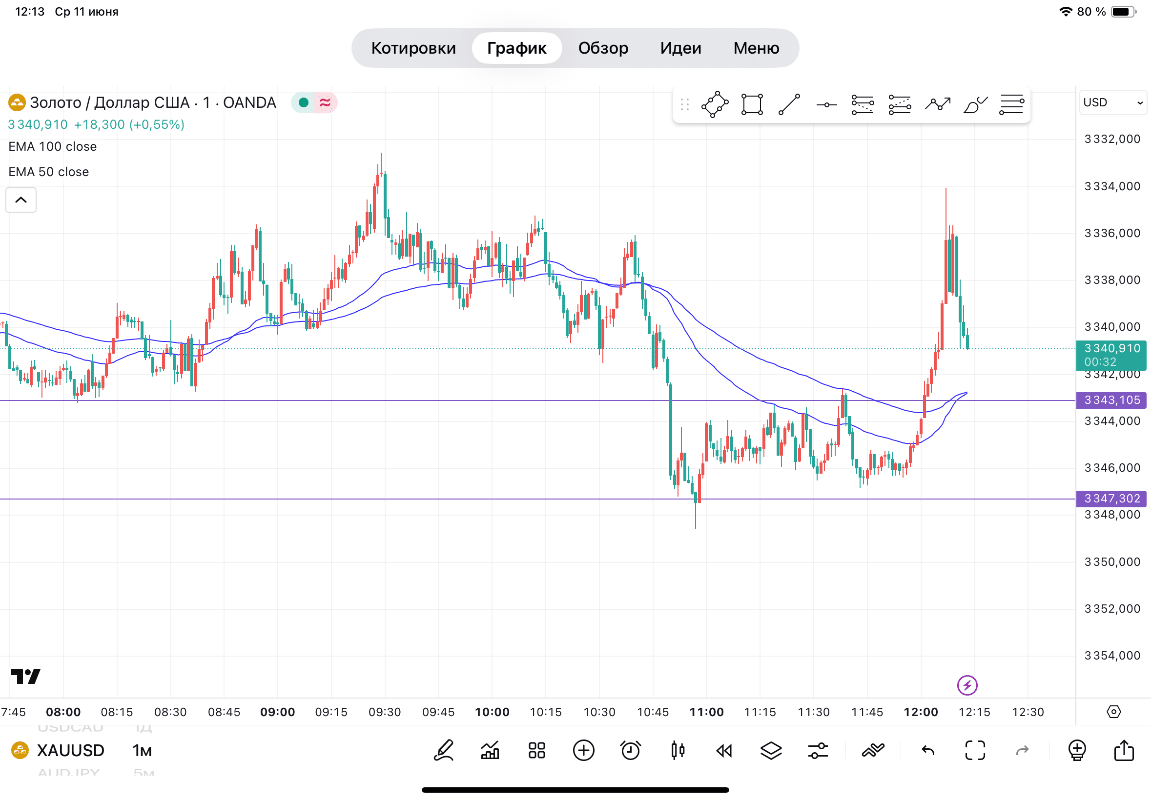Viewport: 1151px width, 800px height.
Task: Open the chart scale settings hexagon icon
Action: pyautogui.click(x=1114, y=712)
